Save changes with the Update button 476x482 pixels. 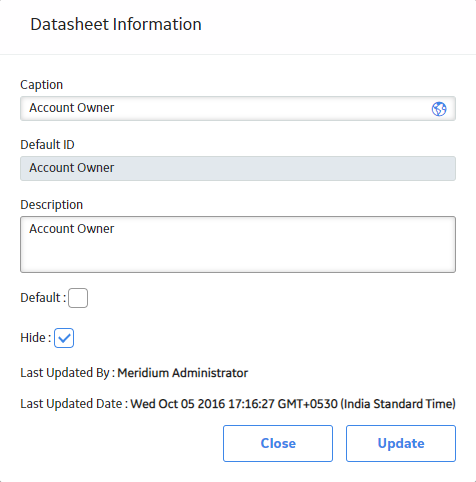[x=401, y=443]
